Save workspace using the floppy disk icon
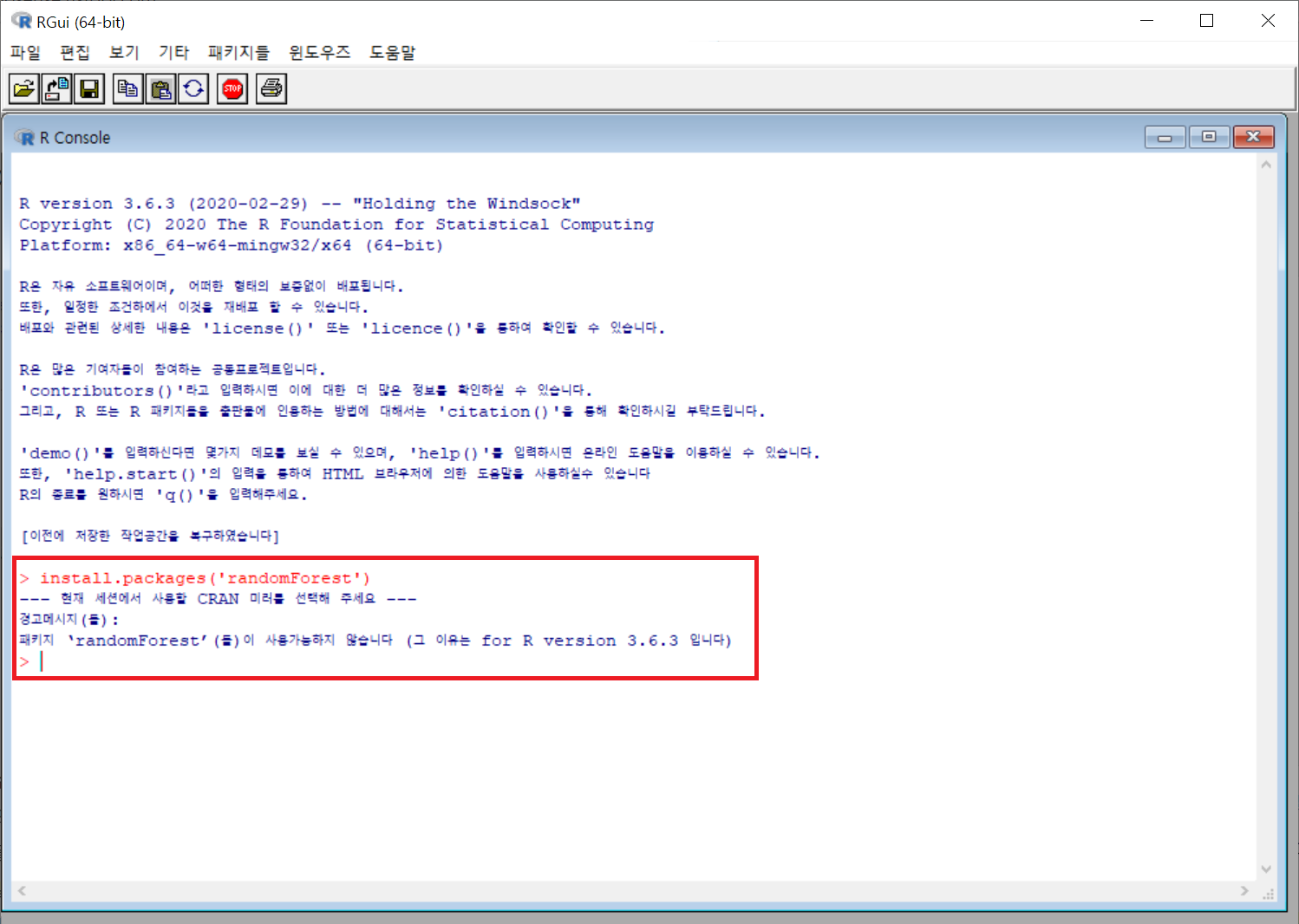Image resolution: width=1299 pixels, height=924 pixels. (x=89, y=88)
